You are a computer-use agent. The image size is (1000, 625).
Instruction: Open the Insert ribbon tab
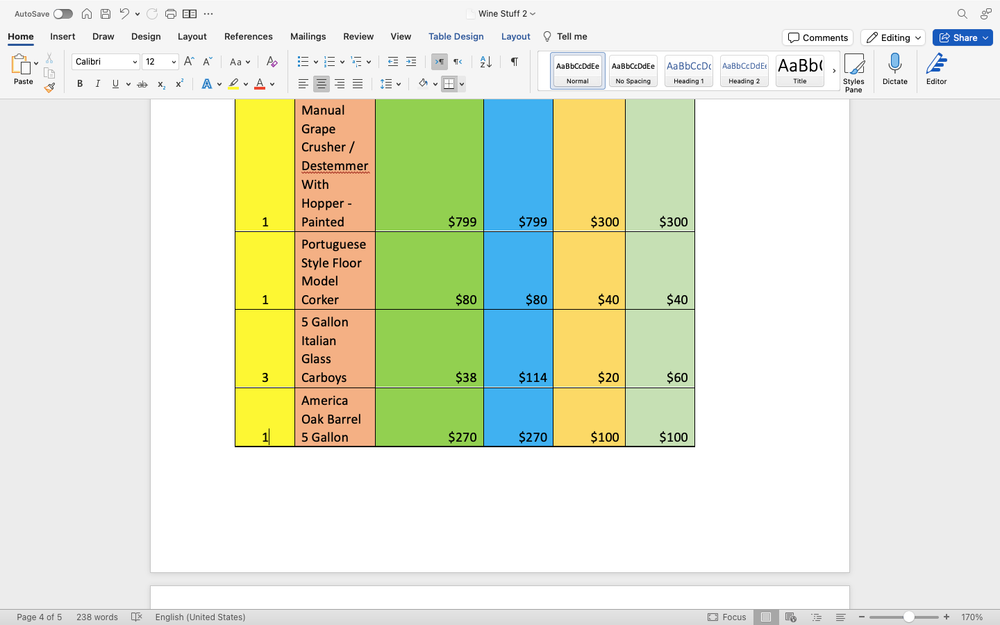[63, 37]
